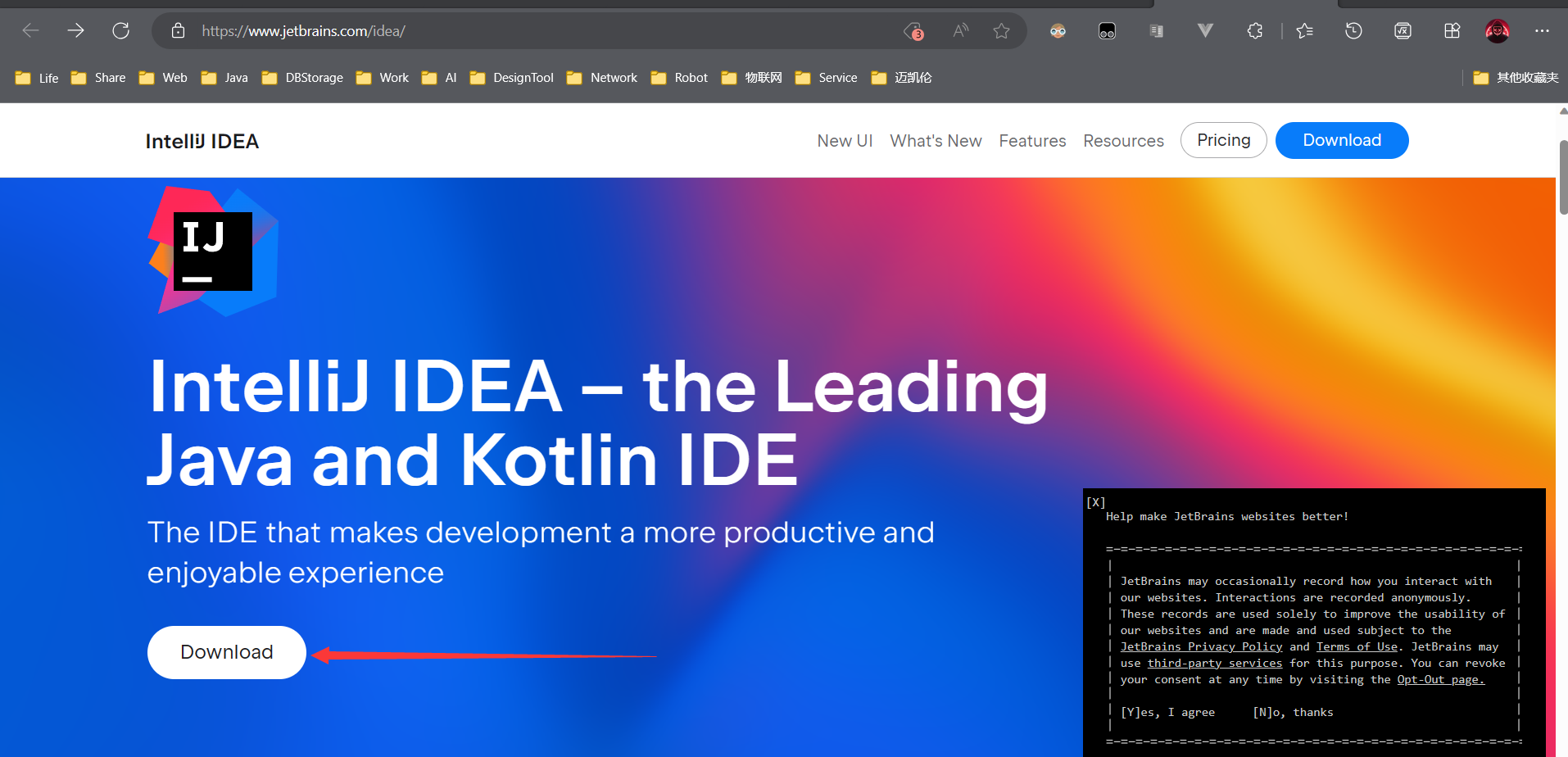Go back to the previous page
The image size is (1568, 757).
(x=31, y=31)
